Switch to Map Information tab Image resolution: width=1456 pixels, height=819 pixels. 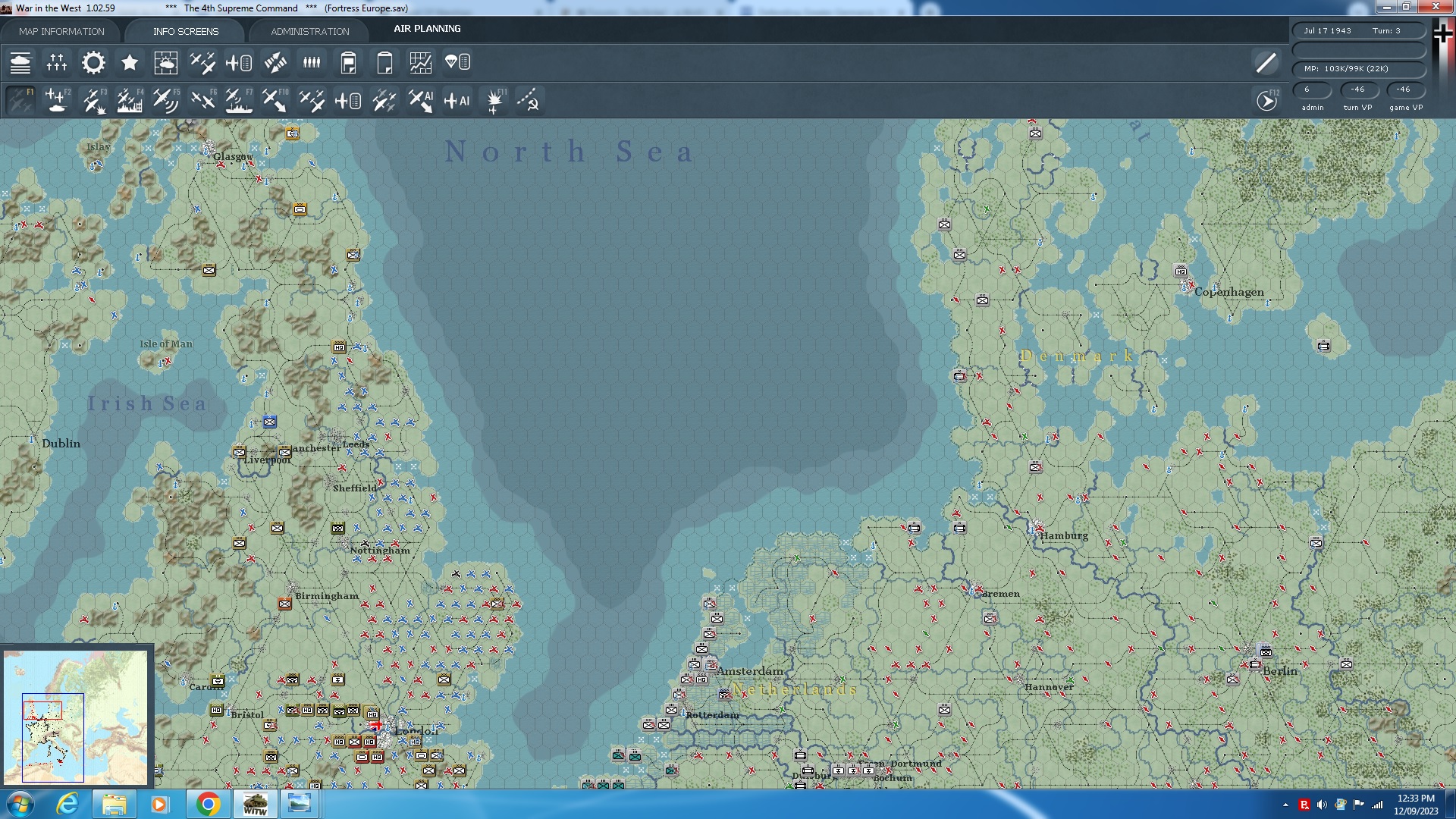pos(61,31)
